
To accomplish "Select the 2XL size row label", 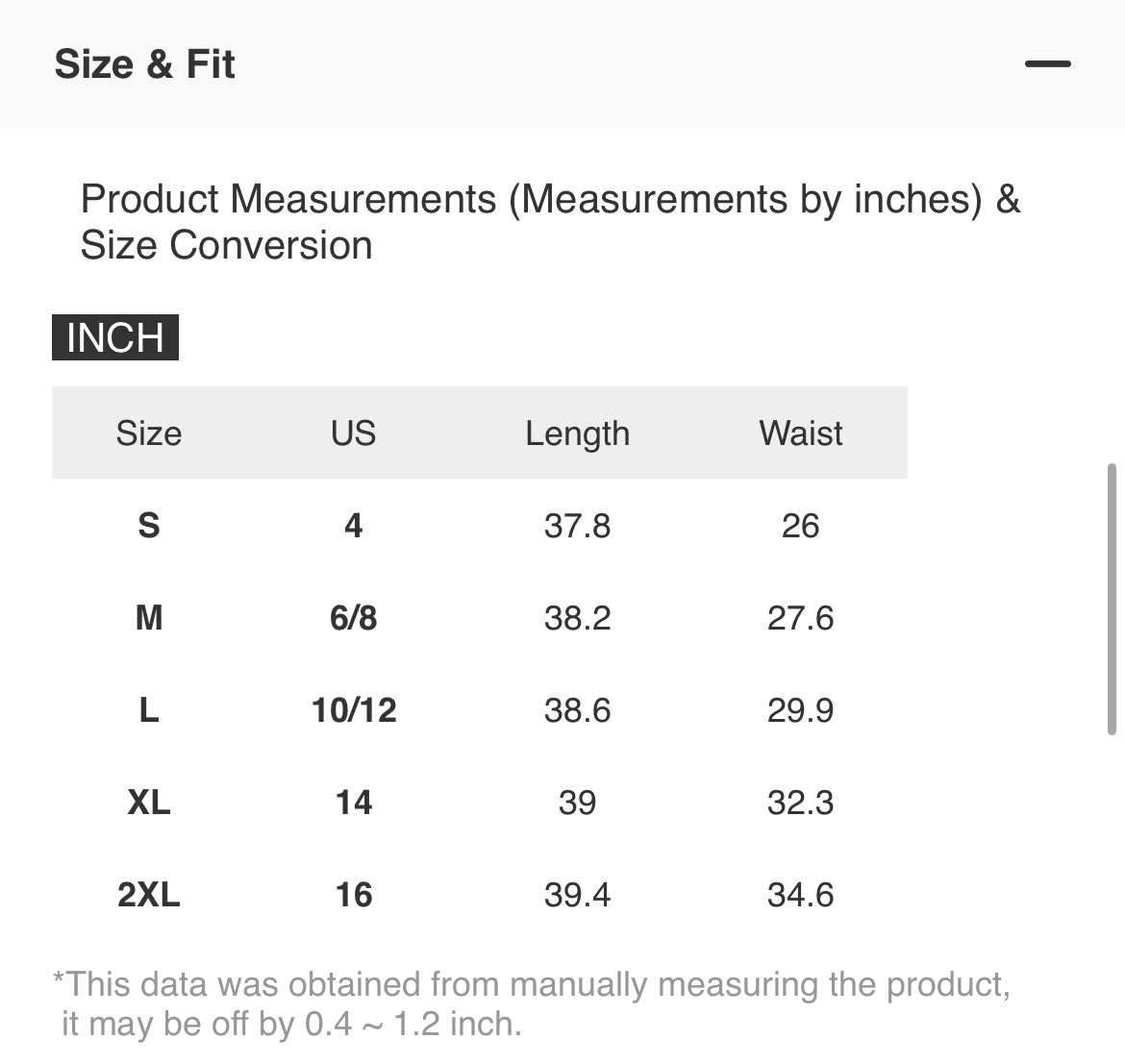I will [149, 895].
